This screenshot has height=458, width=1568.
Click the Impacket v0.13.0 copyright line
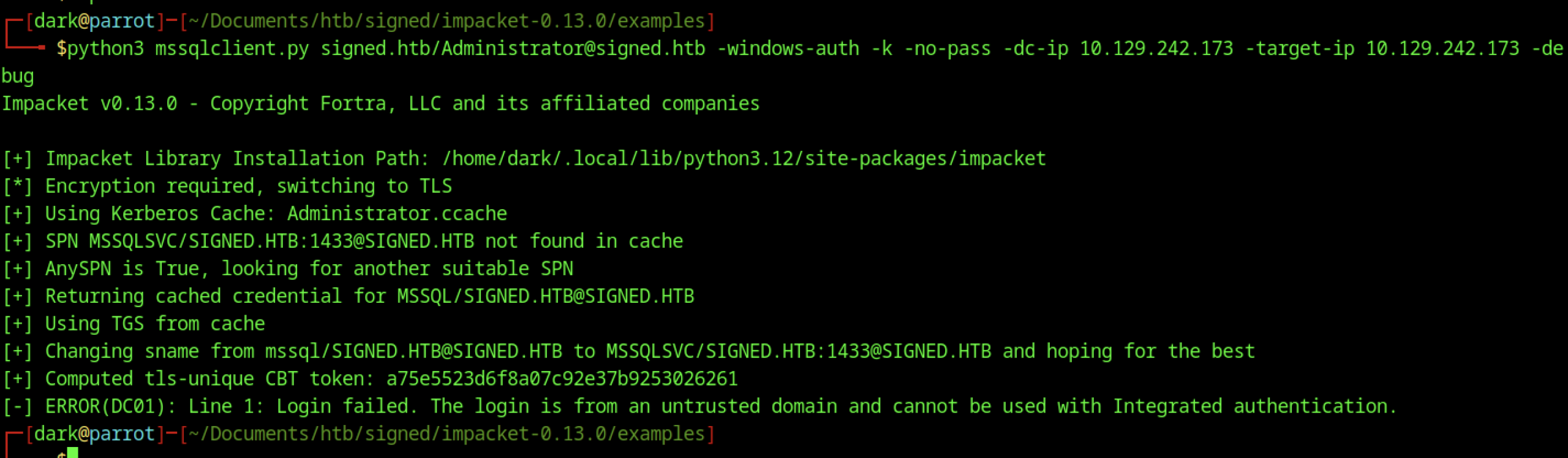click(x=380, y=104)
